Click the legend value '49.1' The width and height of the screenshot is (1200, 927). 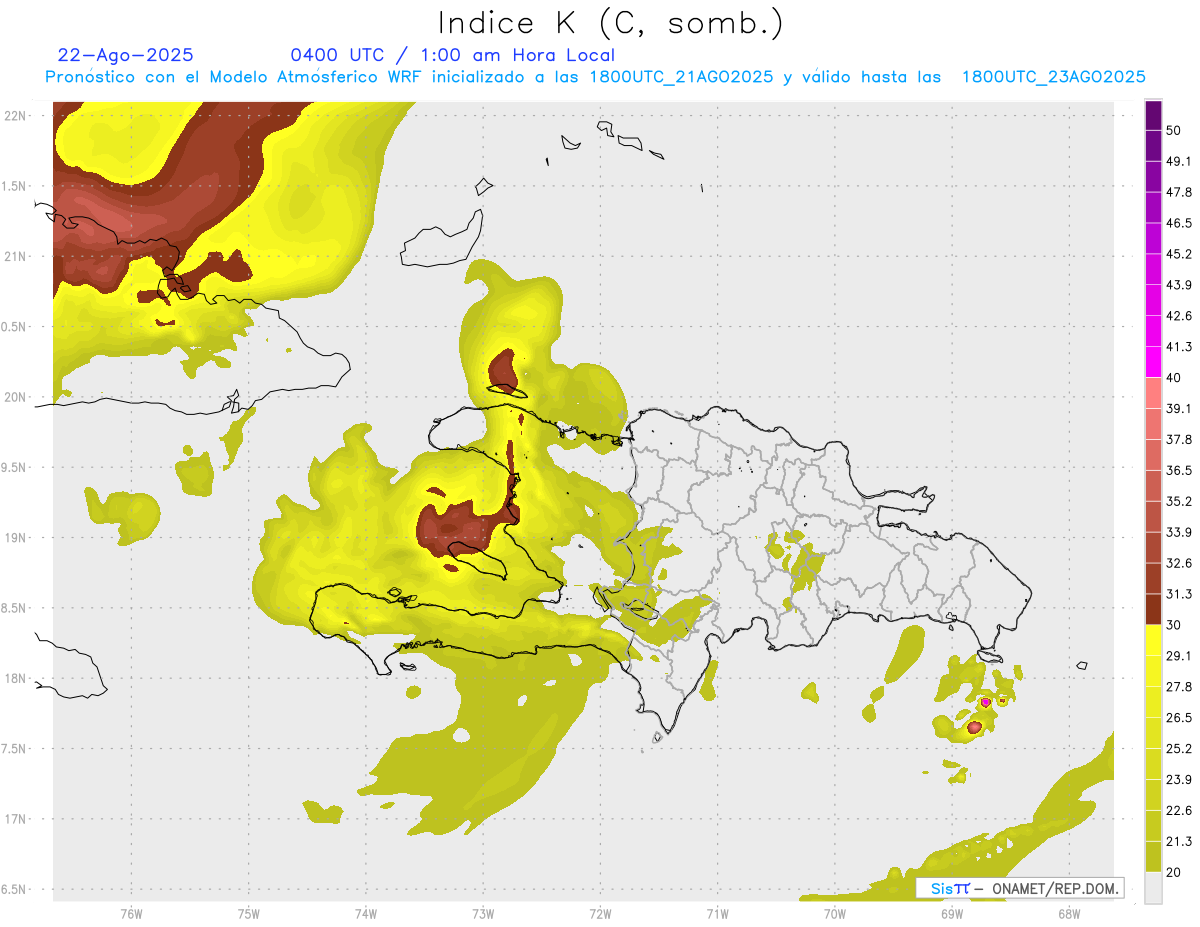(1179, 161)
